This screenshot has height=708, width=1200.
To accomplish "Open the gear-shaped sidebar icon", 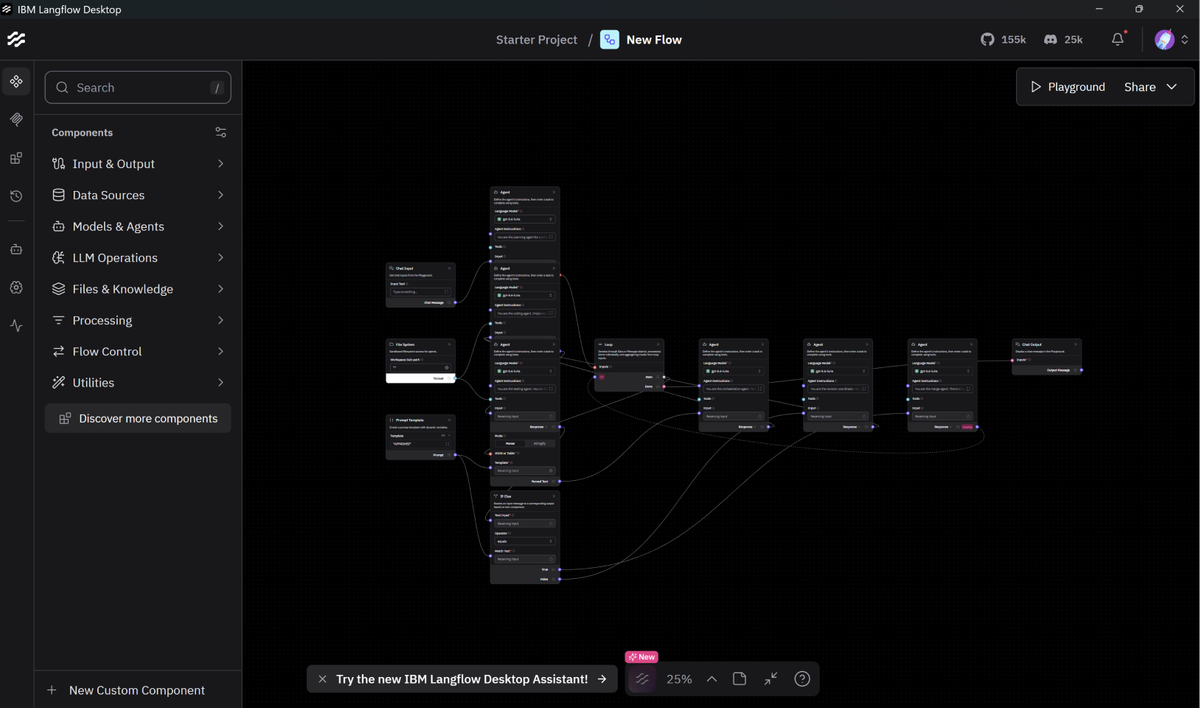I will [16, 287].
